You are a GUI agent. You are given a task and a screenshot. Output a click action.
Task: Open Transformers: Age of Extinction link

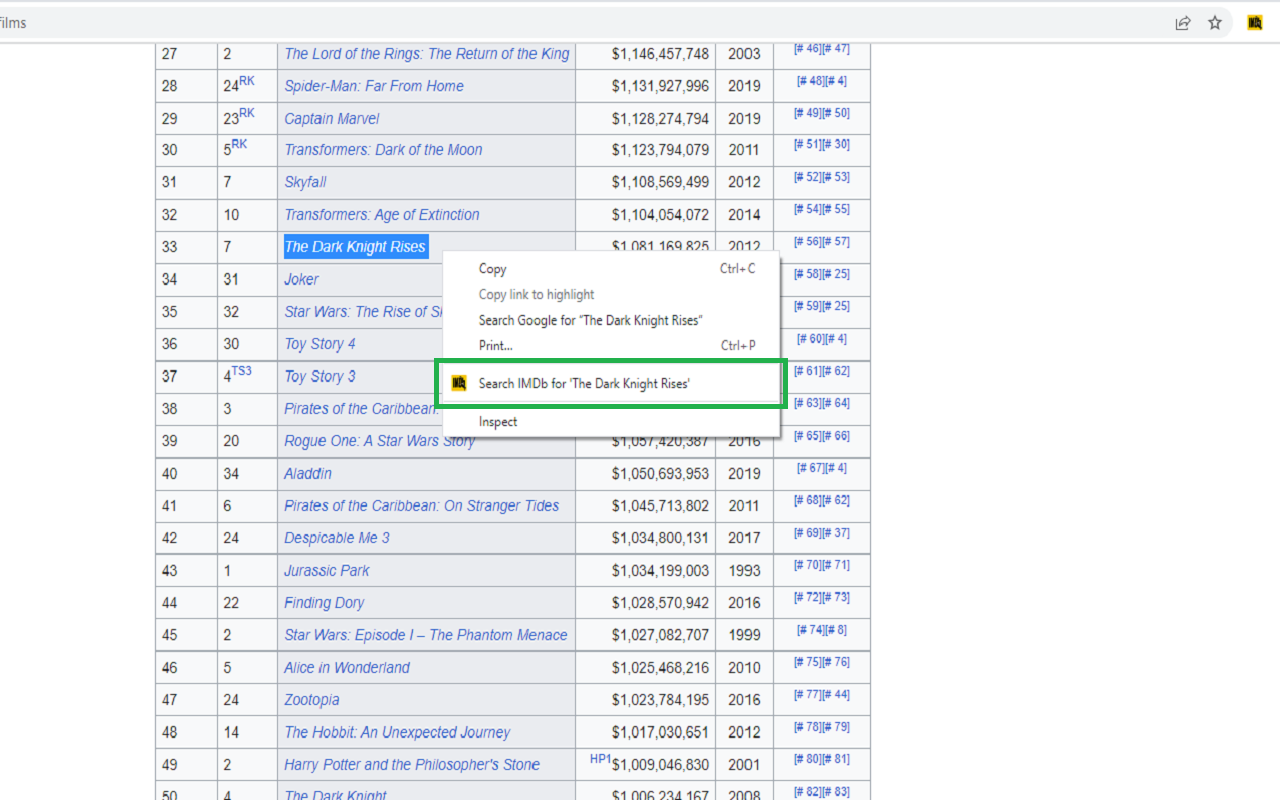click(382, 215)
